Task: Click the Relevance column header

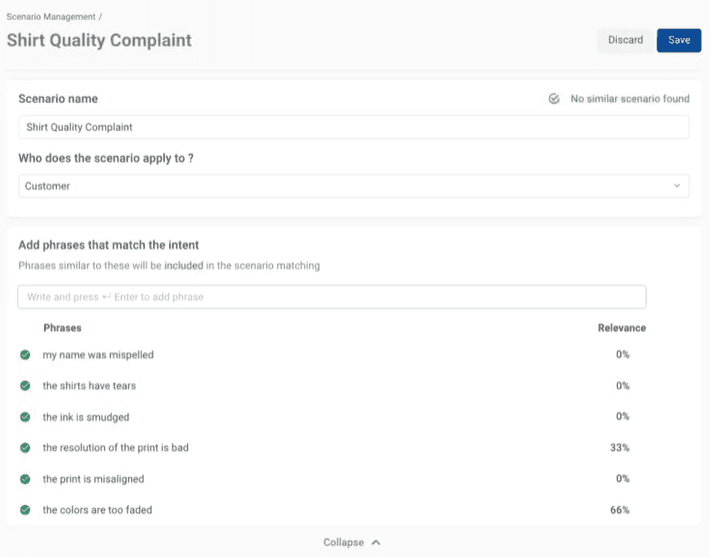Action: click(x=622, y=328)
